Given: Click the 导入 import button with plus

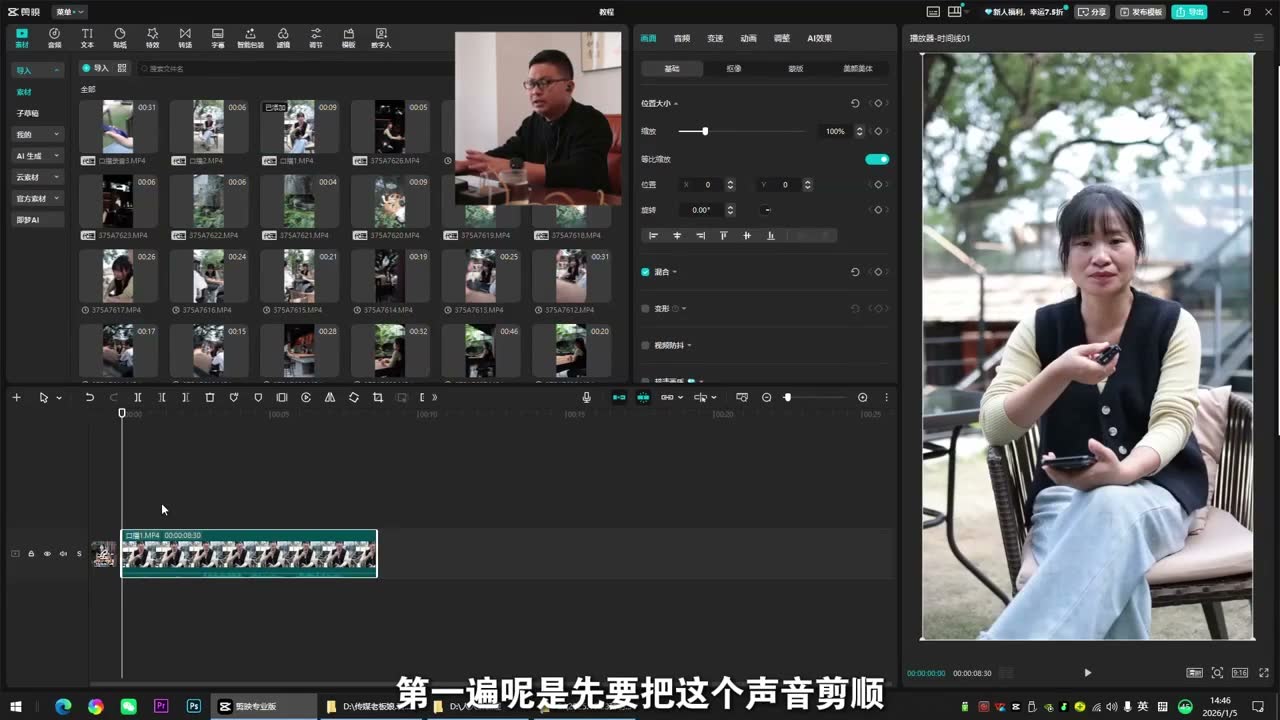Looking at the screenshot, I should [95, 68].
